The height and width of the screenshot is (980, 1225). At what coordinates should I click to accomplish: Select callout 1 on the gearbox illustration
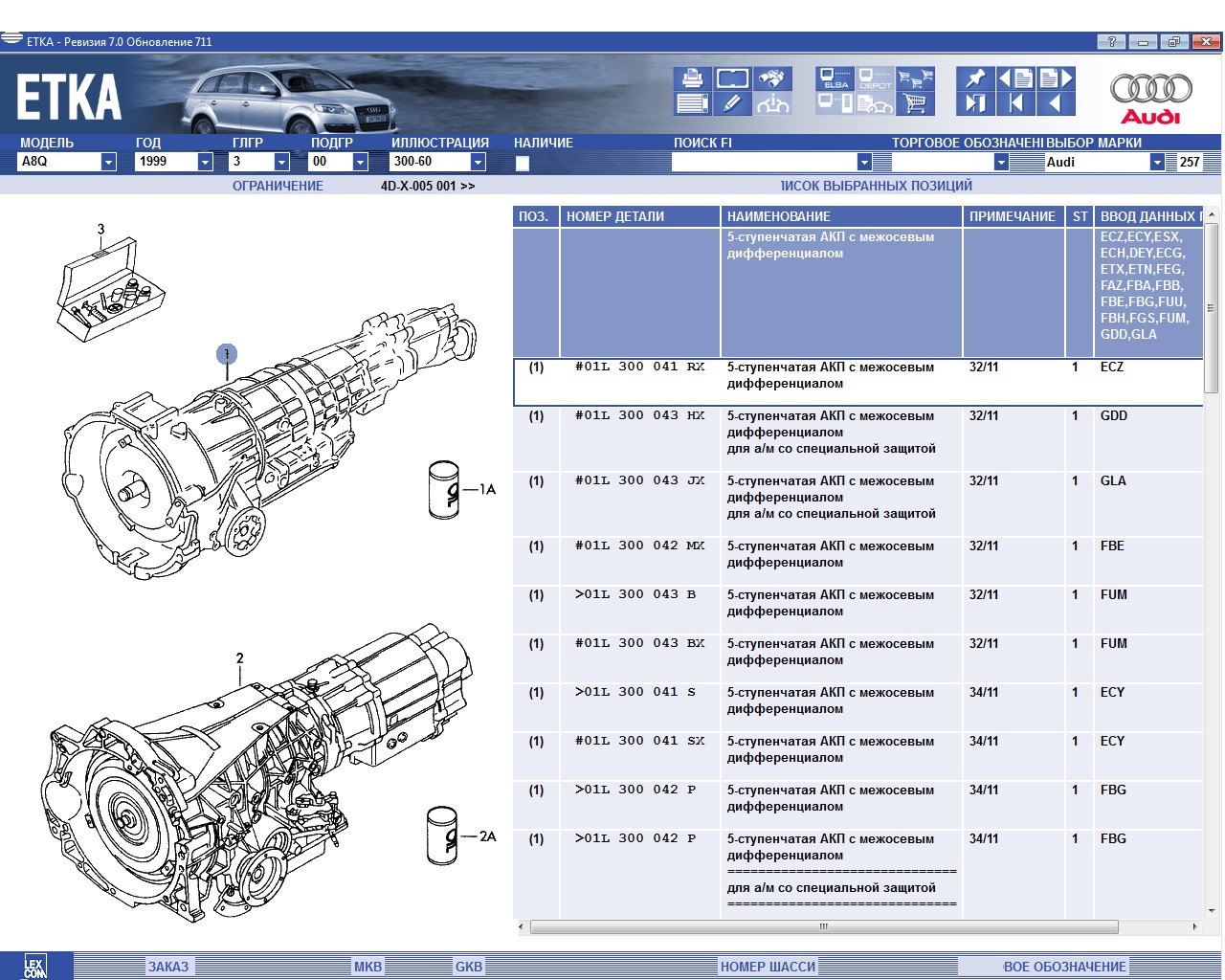(x=227, y=354)
